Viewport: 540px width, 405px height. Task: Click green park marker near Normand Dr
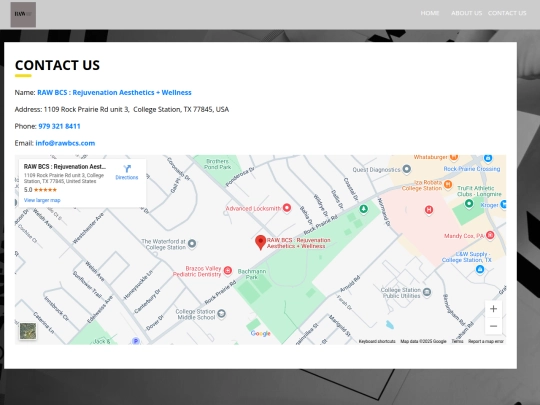[x=364, y=209]
